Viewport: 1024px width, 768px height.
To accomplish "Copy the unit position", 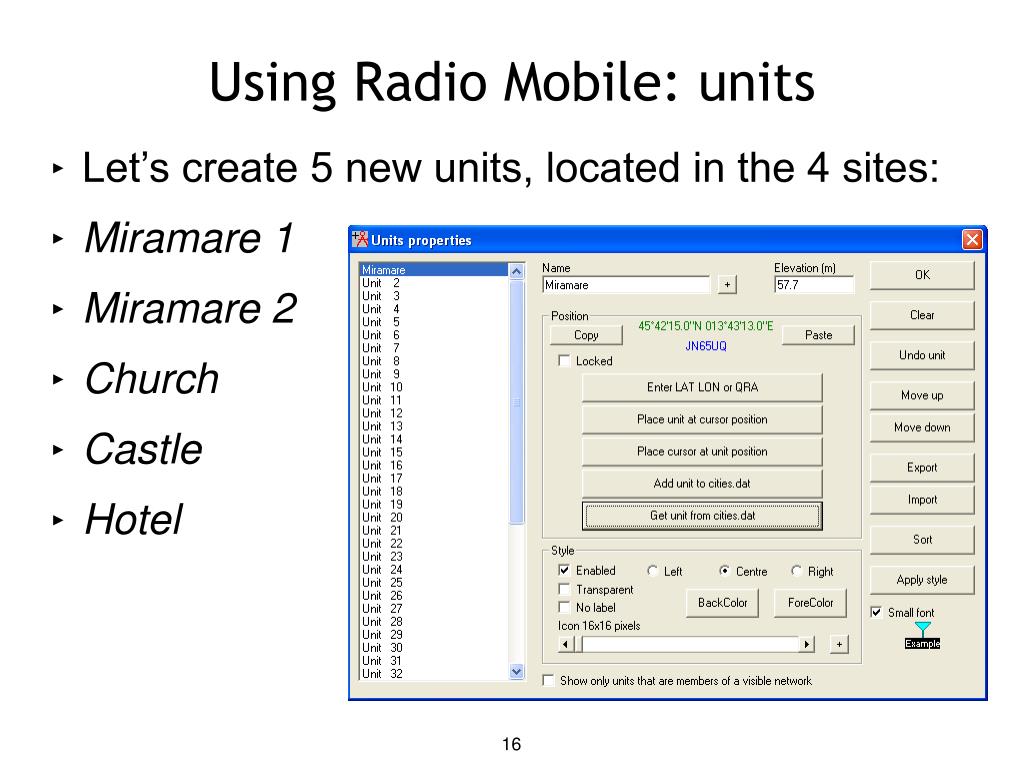I will [586, 335].
